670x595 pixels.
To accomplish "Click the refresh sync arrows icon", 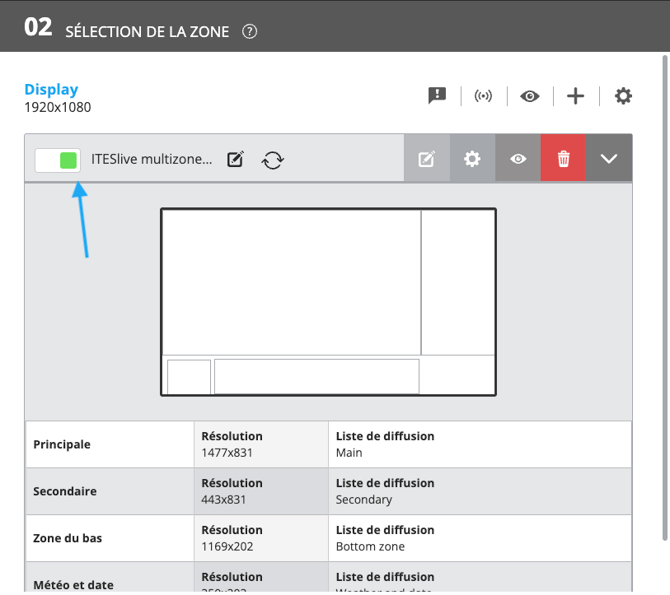I will [273, 160].
